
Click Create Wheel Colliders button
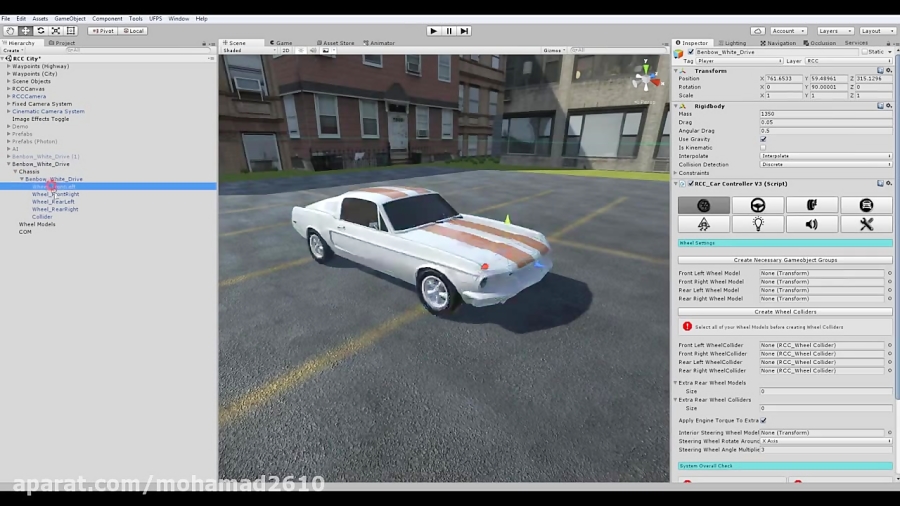tap(785, 312)
